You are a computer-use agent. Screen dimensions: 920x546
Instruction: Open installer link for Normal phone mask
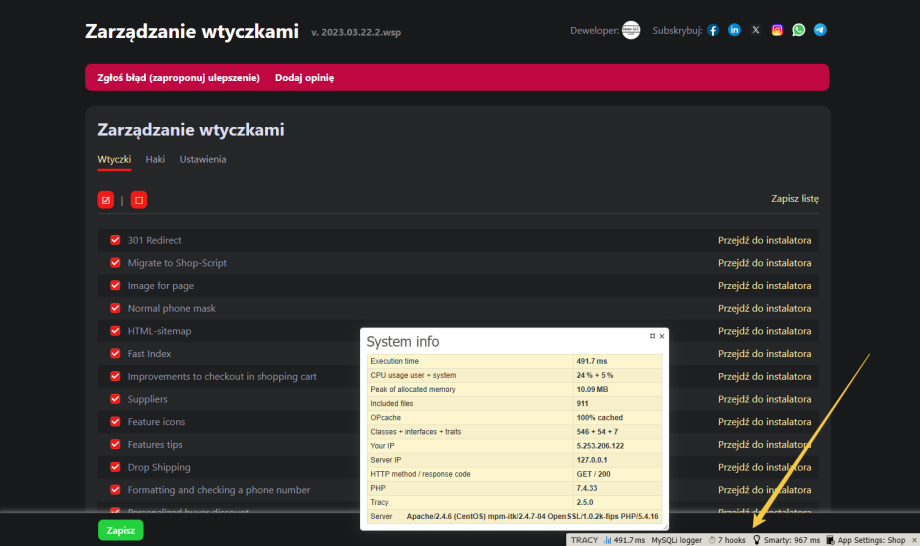coord(765,308)
